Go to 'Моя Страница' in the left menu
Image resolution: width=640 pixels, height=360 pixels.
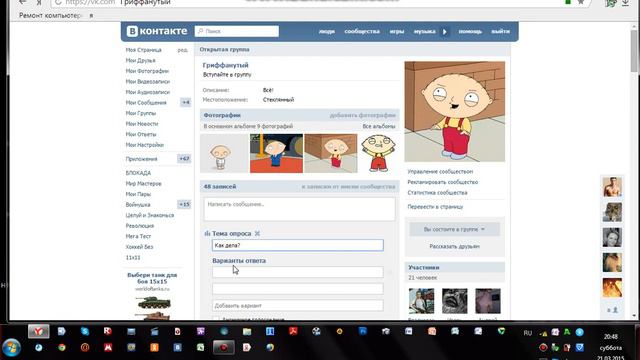click(144, 50)
